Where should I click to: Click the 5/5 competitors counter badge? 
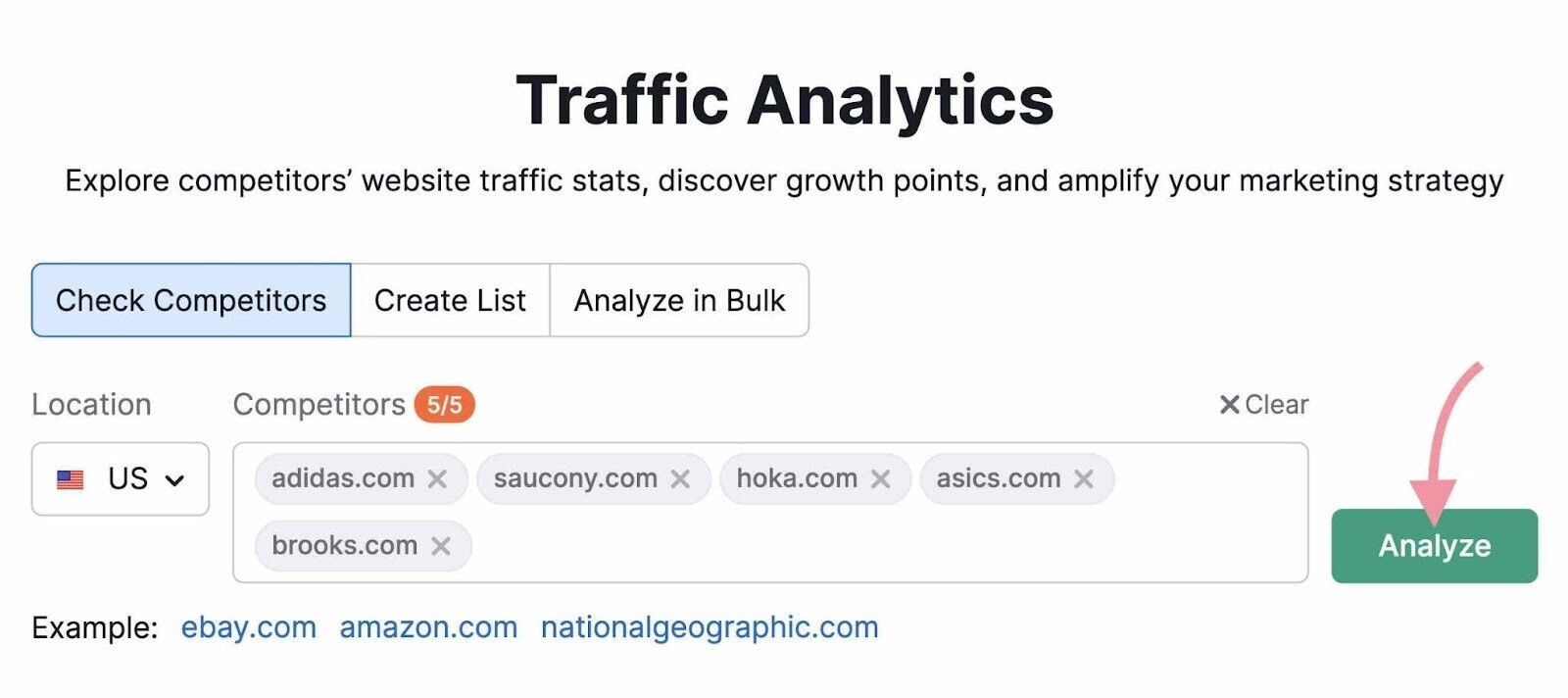coord(444,405)
